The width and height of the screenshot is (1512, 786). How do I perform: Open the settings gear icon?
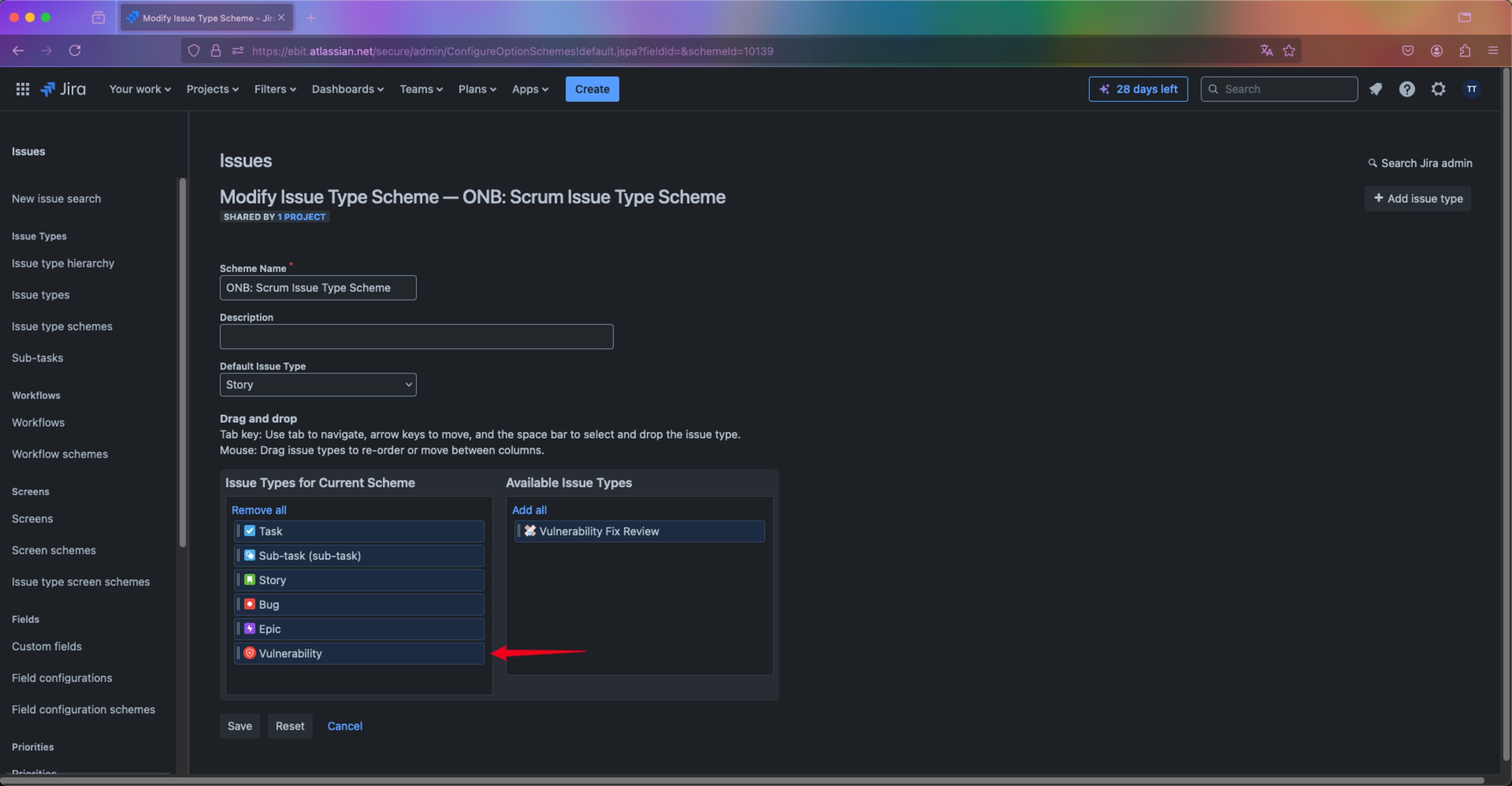(x=1437, y=89)
